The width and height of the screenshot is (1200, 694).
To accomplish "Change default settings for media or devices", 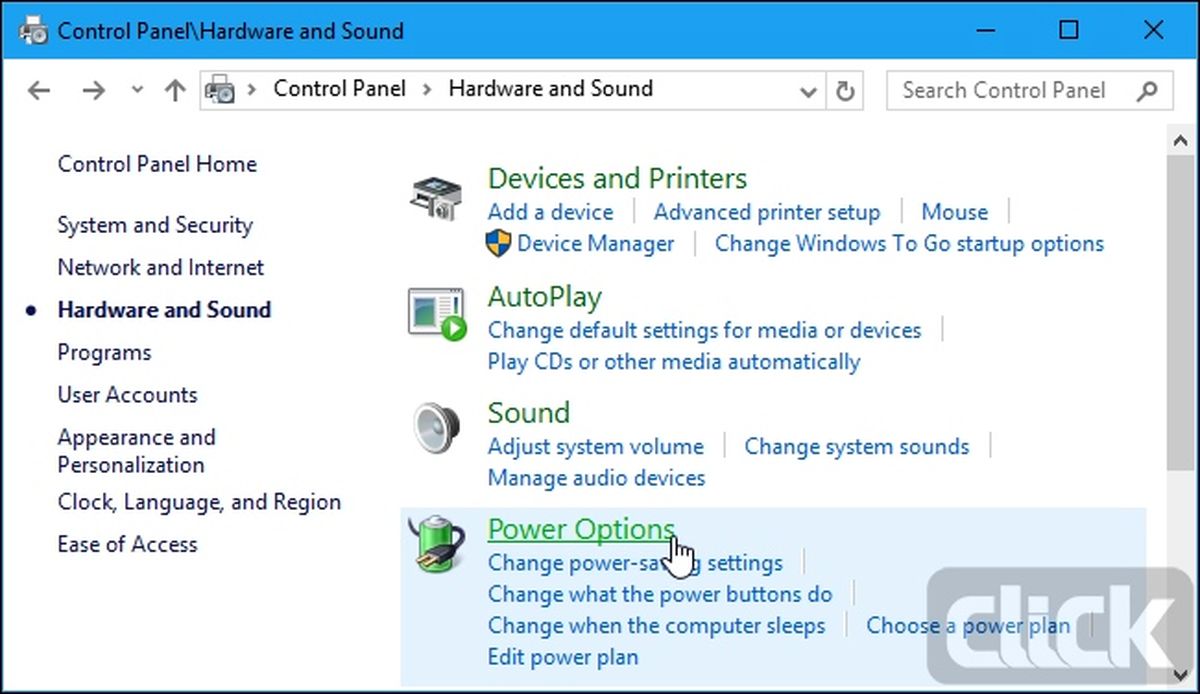I will pos(704,330).
